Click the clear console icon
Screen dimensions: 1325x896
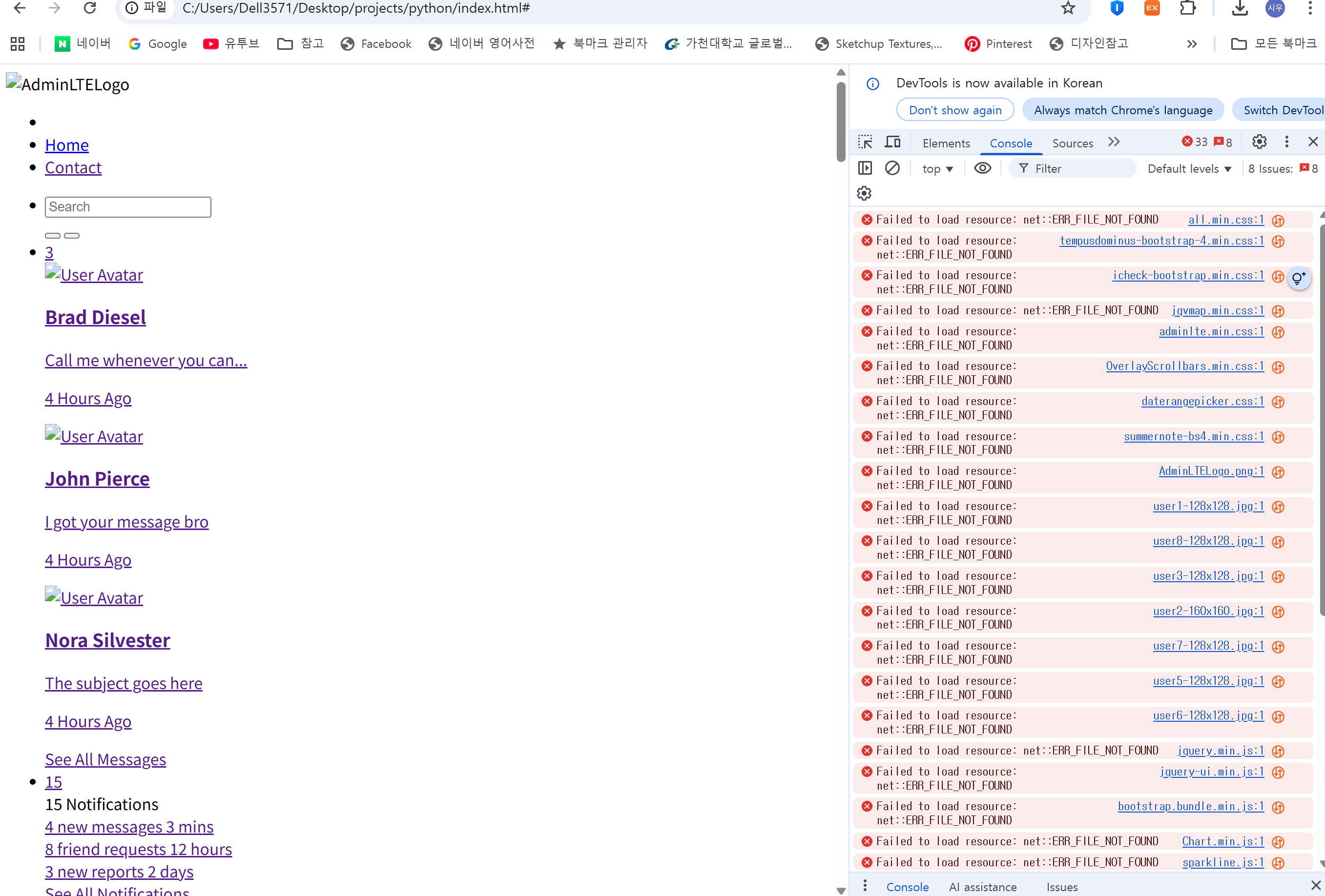pos(892,168)
